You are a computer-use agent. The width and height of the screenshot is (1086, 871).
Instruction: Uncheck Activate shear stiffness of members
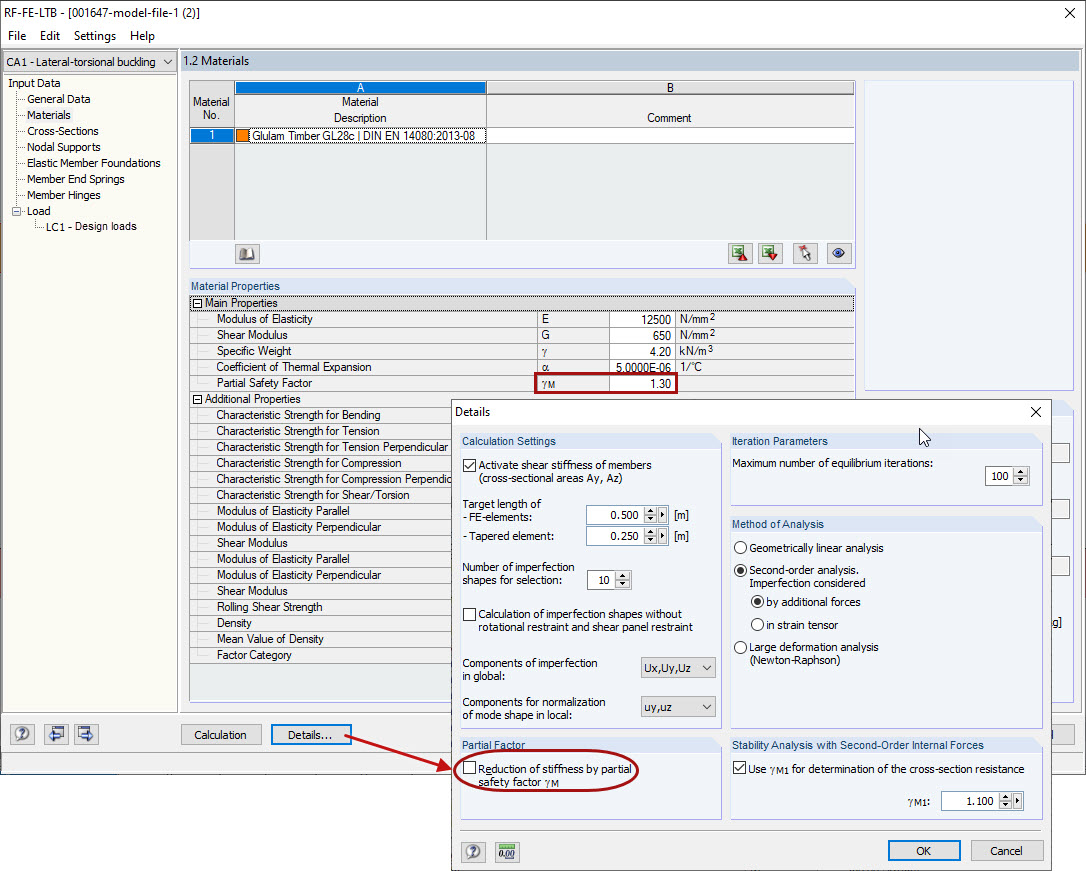(x=469, y=463)
